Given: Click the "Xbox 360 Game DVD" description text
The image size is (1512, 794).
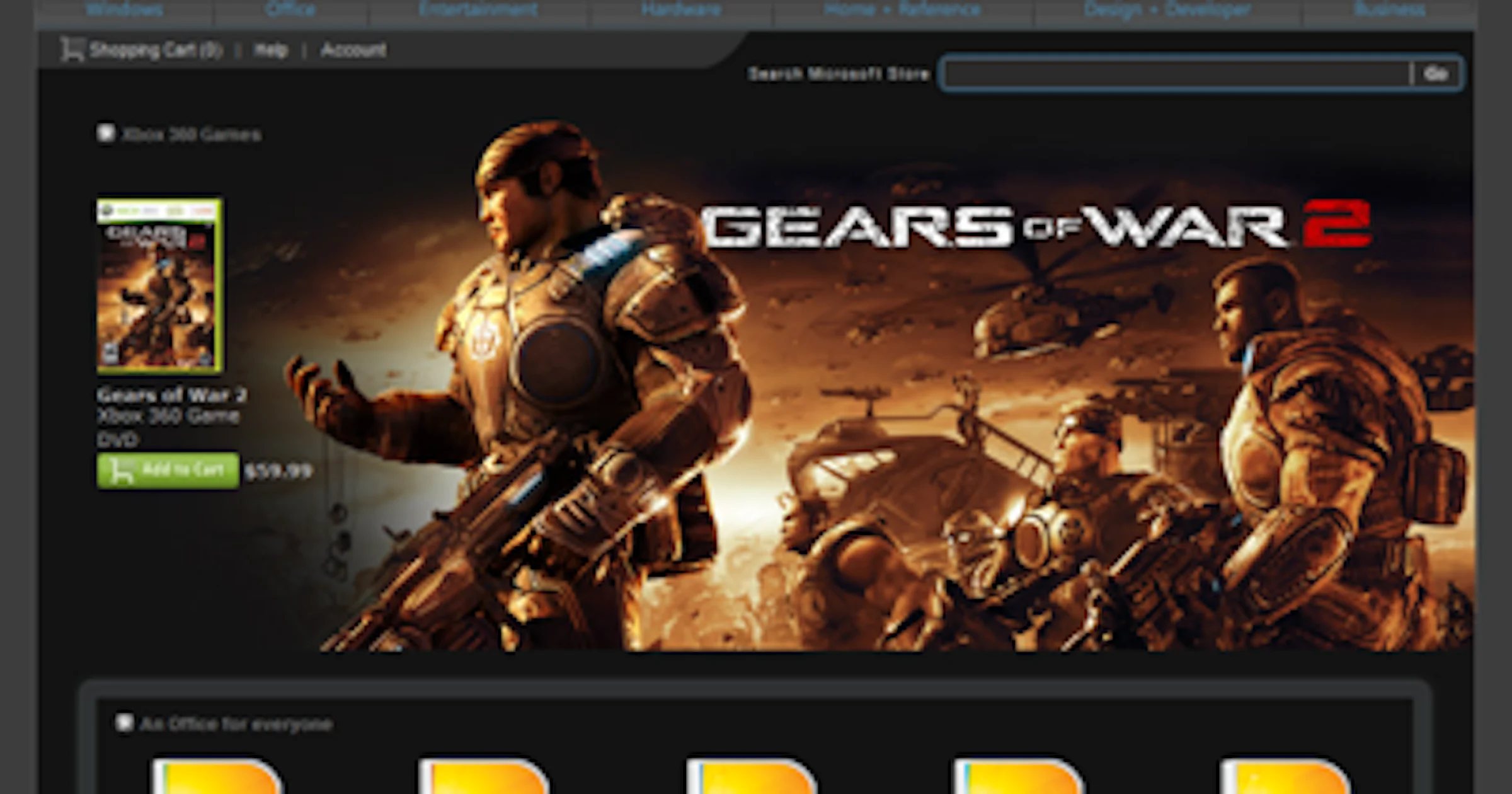Looking at the screenshot, I should coord(168,427).
